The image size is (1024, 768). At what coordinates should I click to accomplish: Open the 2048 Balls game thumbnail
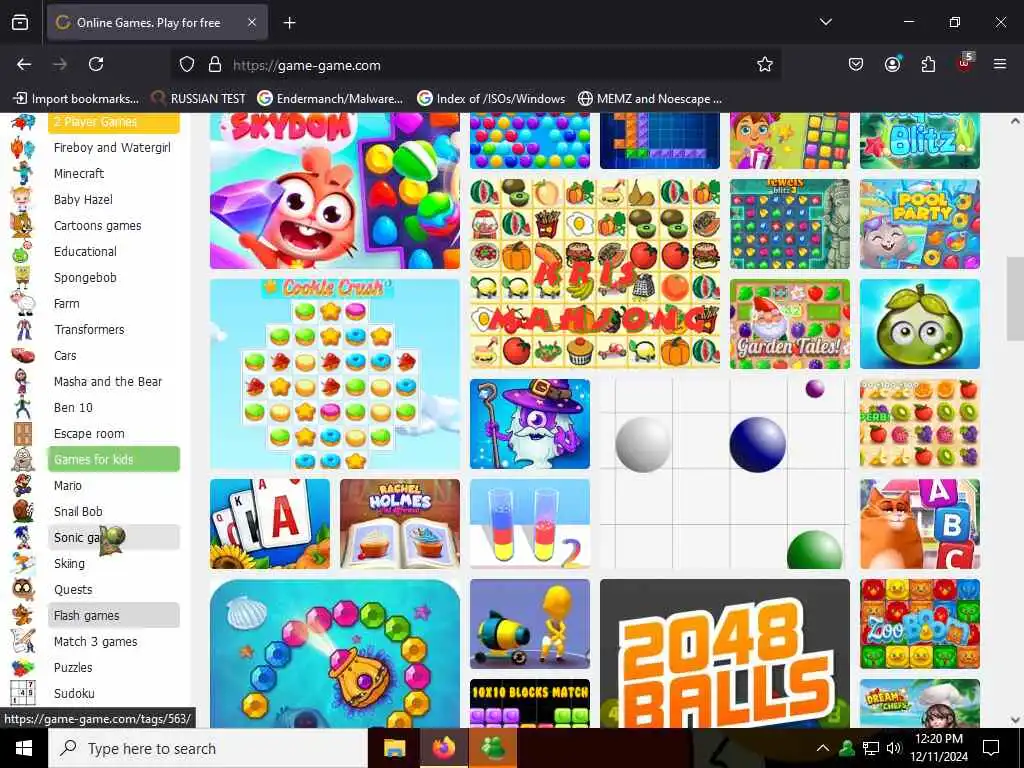[725, 654]
